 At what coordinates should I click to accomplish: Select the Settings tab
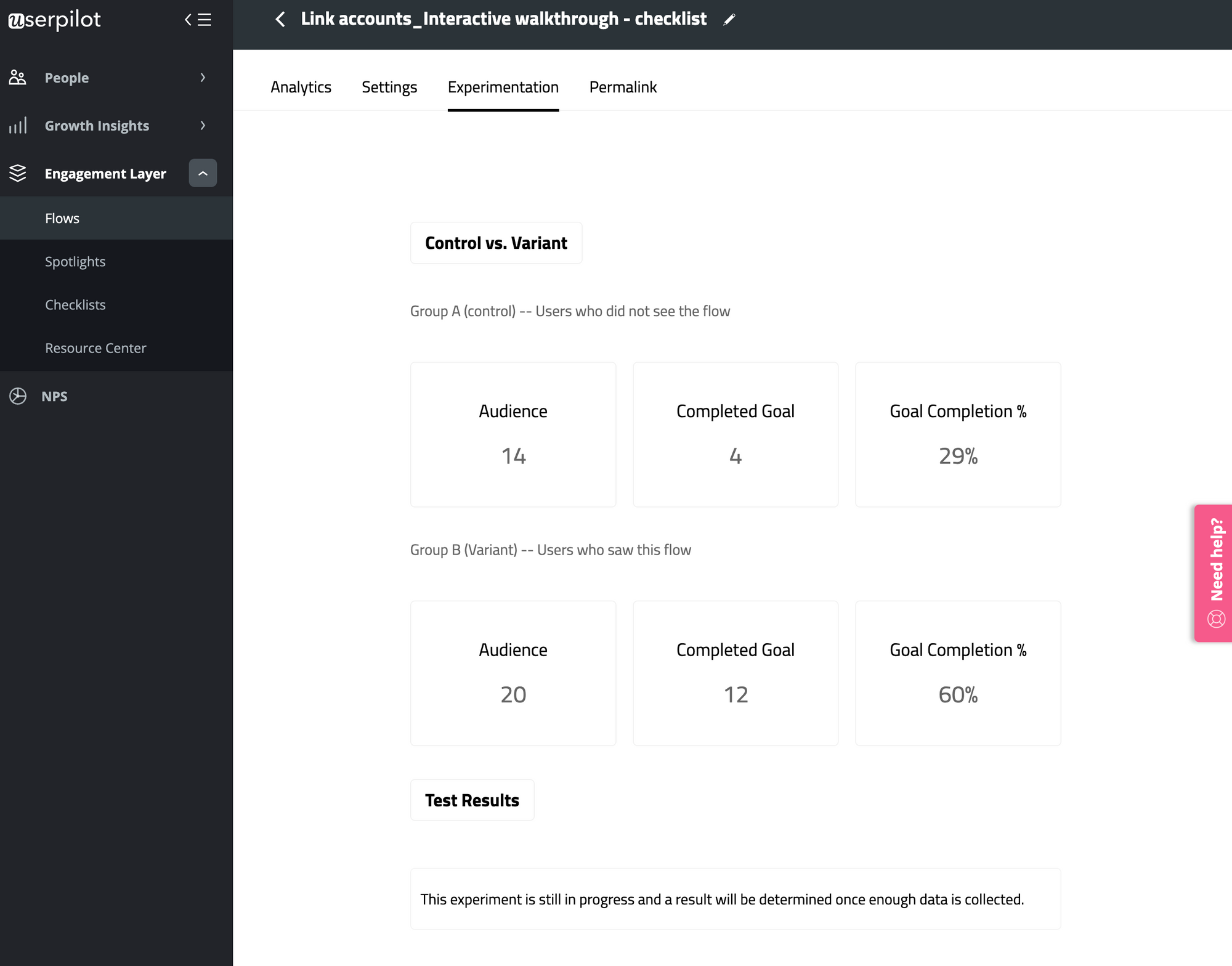389,87
